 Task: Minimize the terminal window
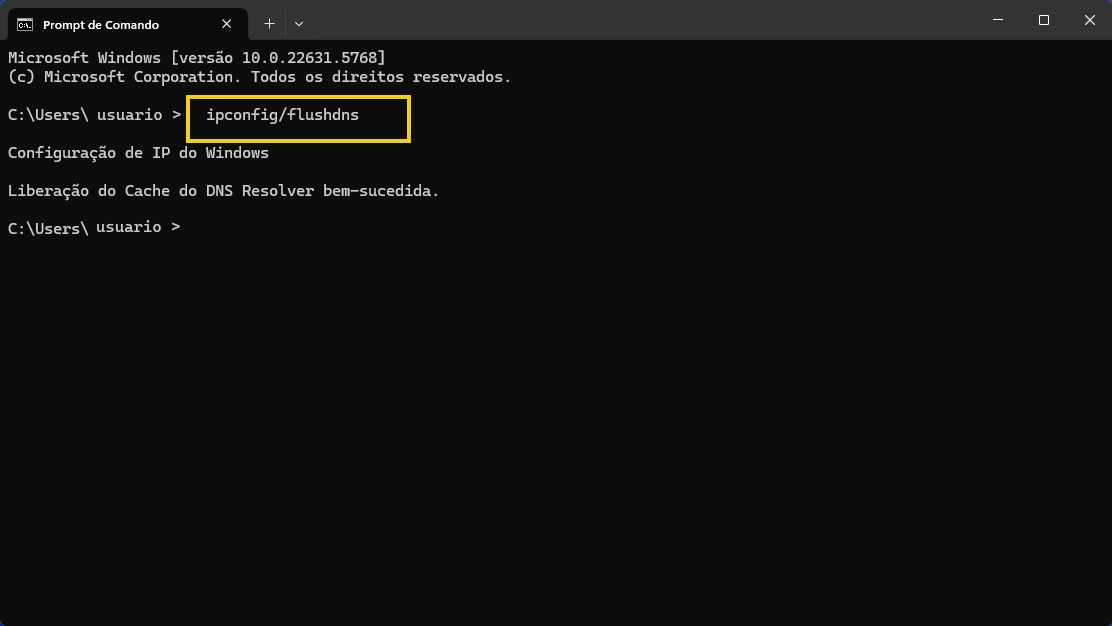click(x=999, y=20)
